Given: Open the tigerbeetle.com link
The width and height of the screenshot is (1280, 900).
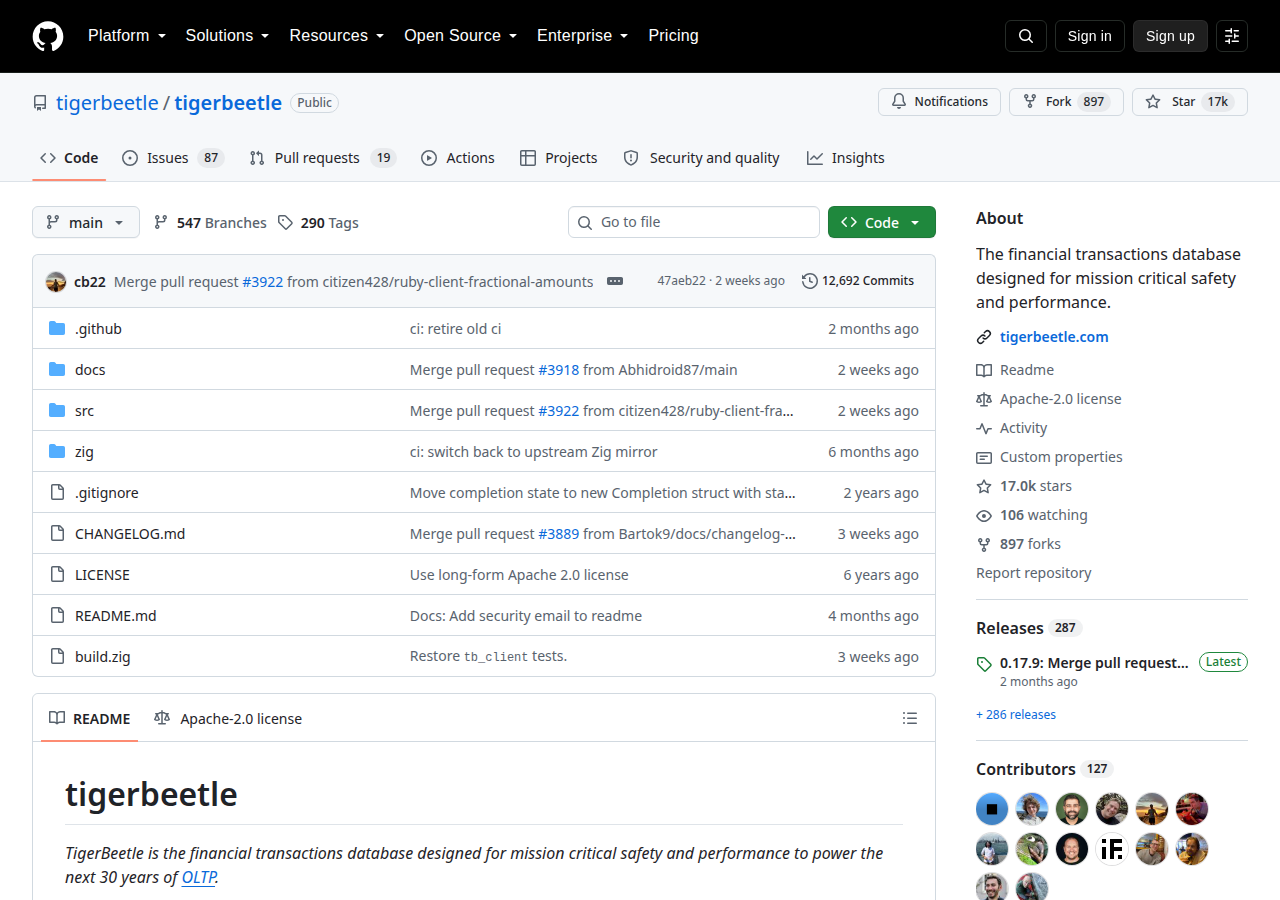Looking at the screenshot, I should point(1054,337).
